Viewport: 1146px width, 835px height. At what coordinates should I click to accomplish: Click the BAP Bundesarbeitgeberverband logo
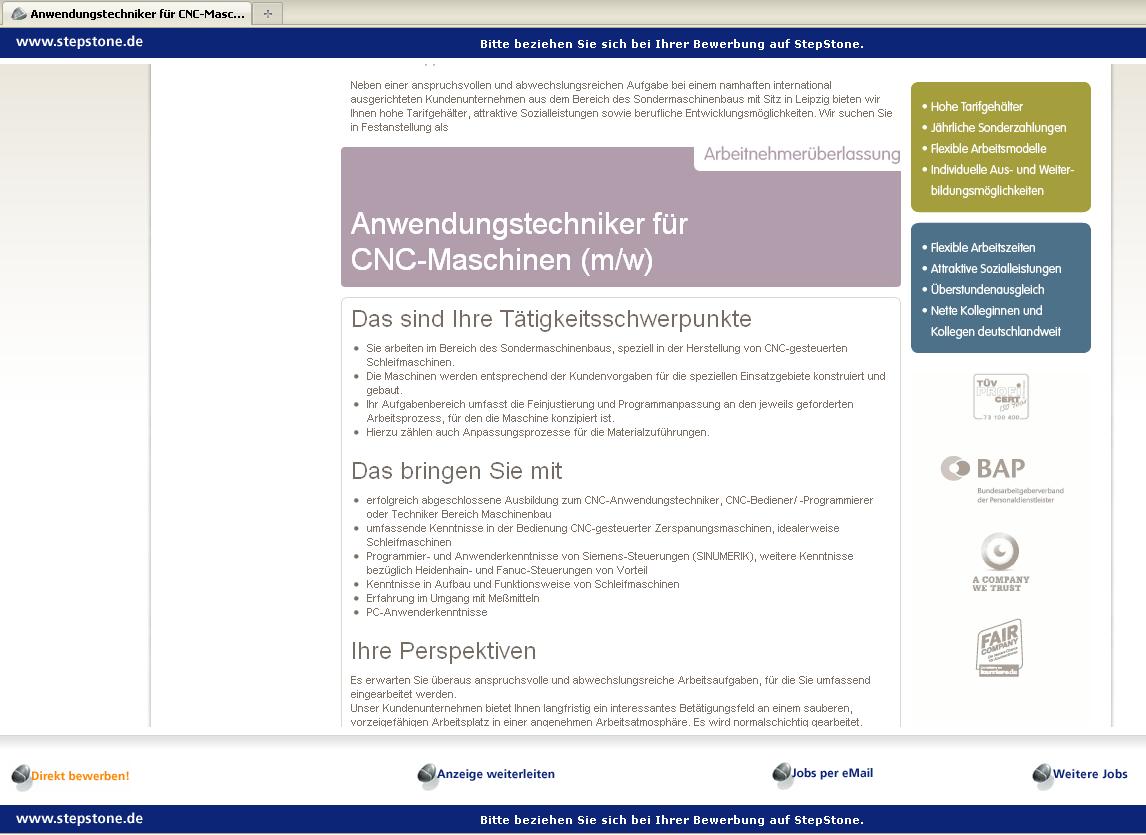(1001, 479)
